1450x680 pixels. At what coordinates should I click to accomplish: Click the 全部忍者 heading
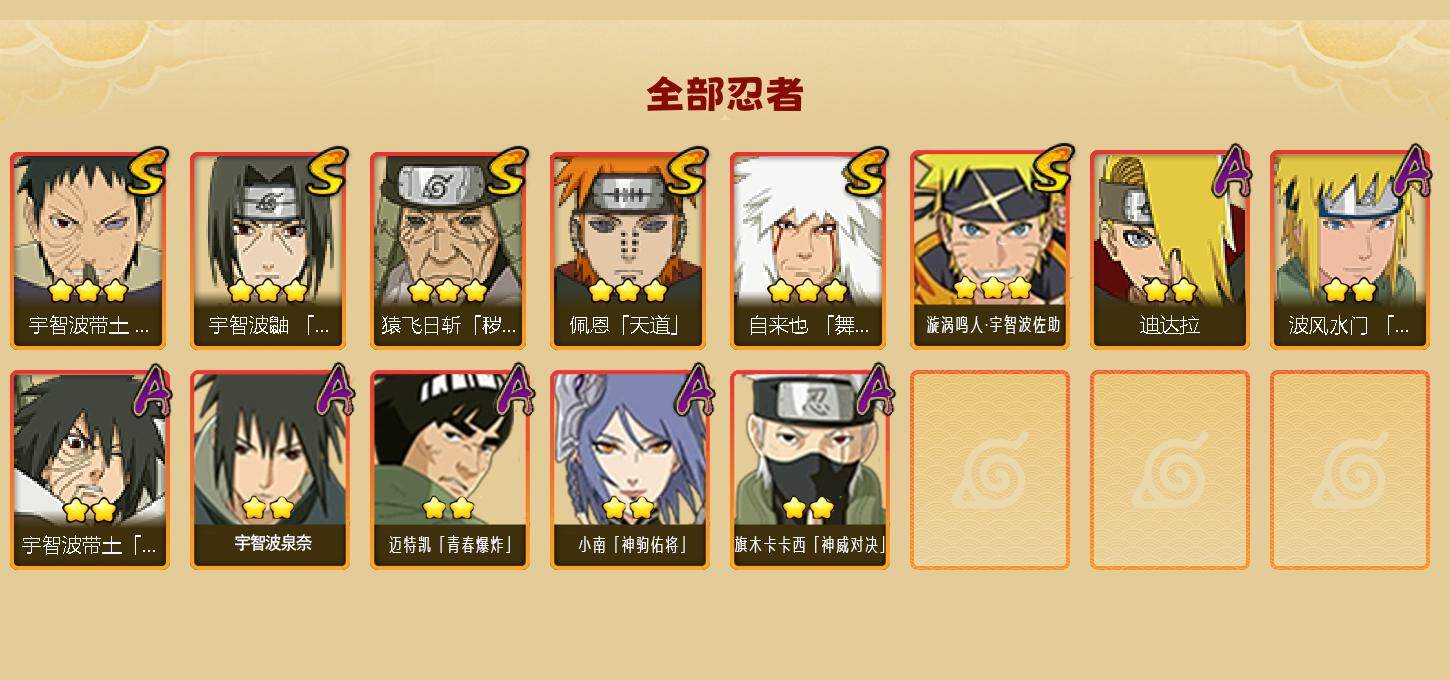725,95
